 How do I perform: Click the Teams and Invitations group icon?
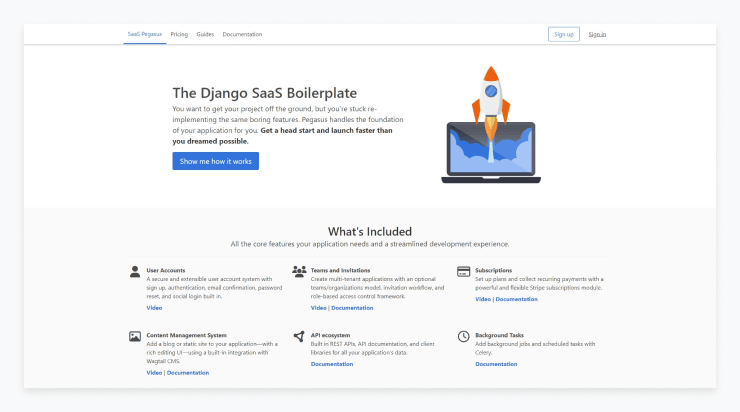pyautogui.click(x=299, y=271)
